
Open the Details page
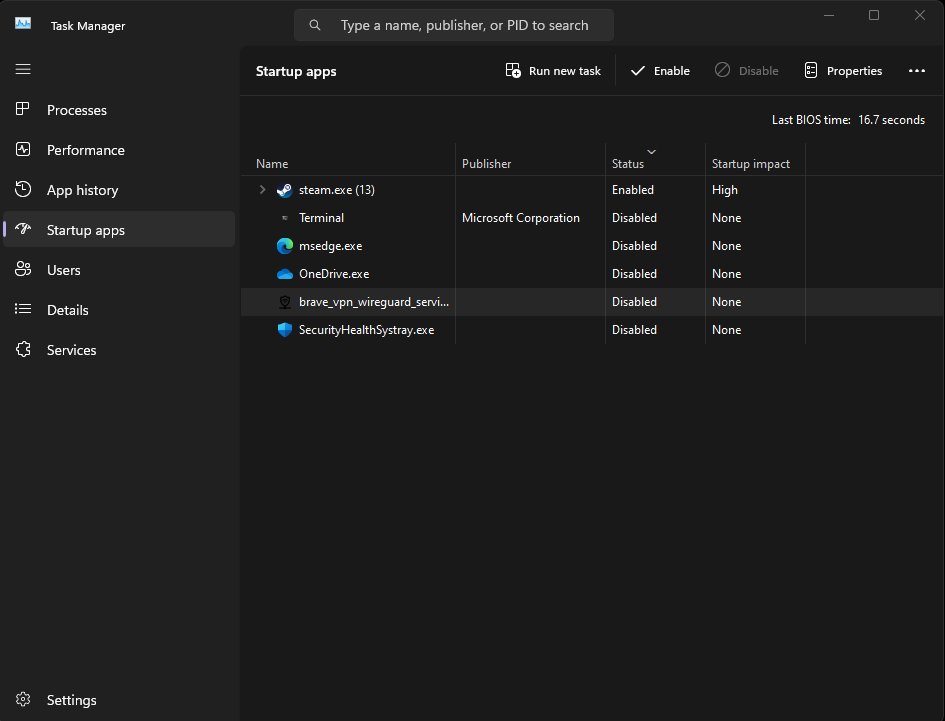(119, 309)
